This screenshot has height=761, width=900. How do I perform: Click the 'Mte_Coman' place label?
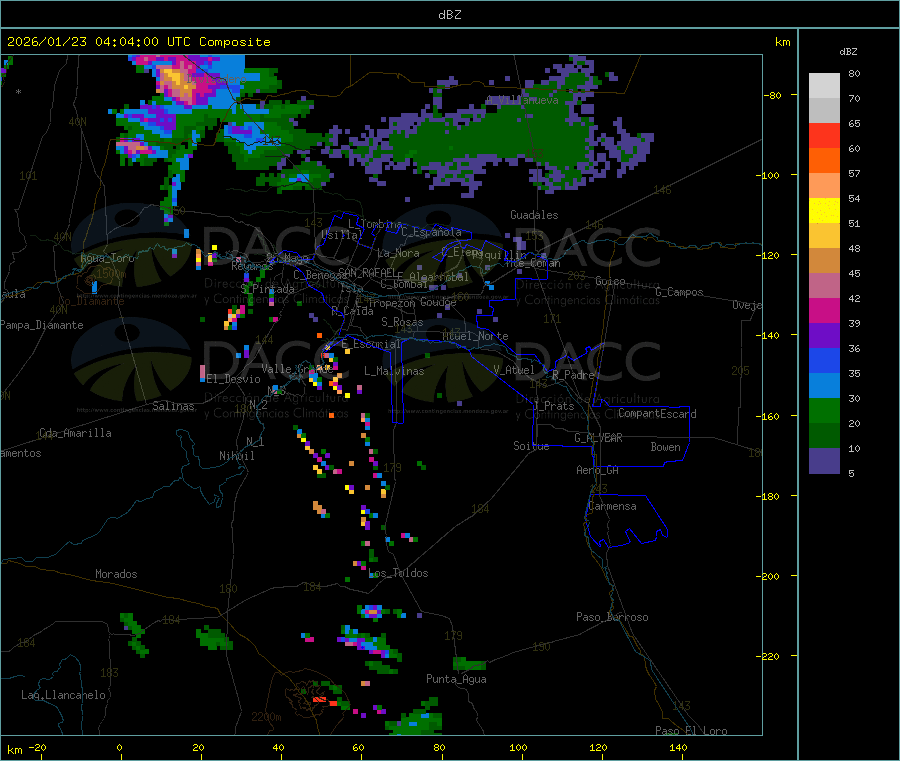point(533,263)
